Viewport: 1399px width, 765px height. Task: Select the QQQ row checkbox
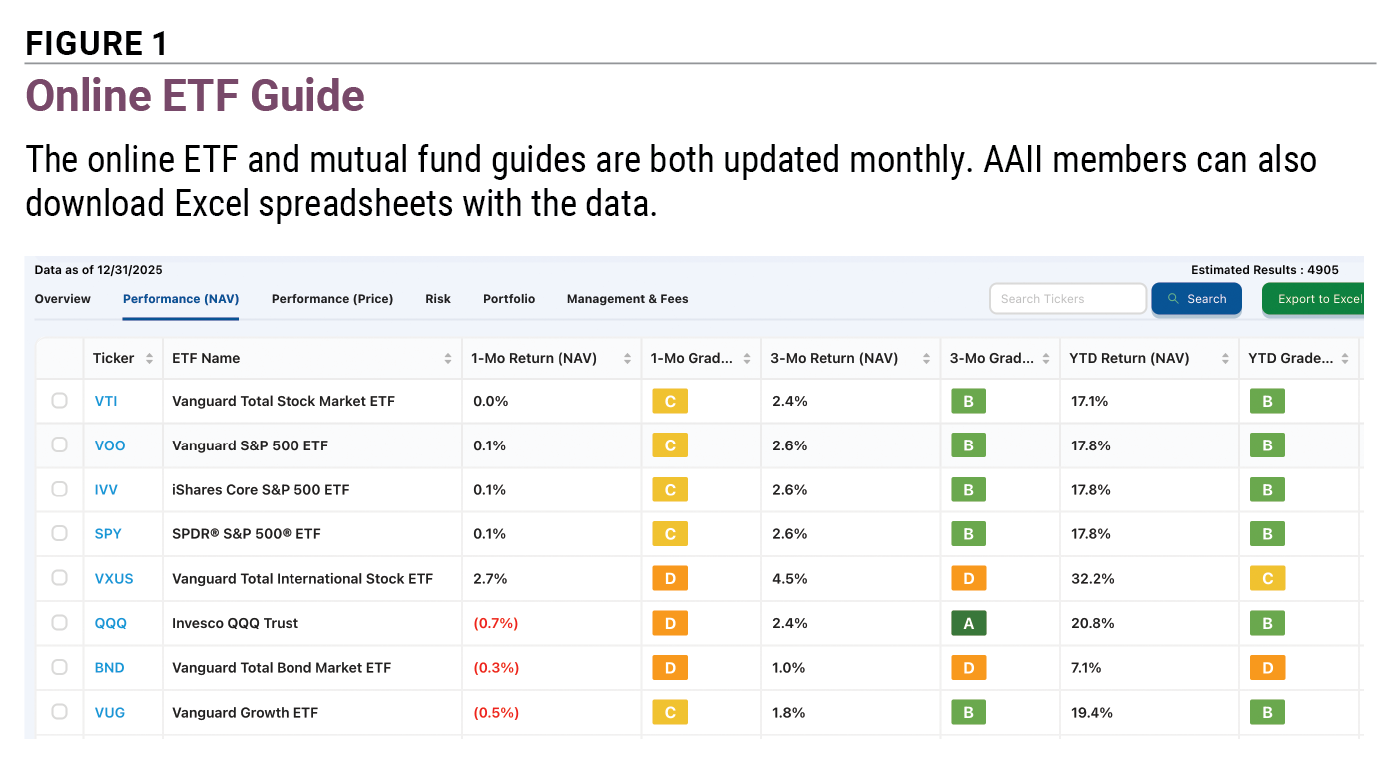pos(60,623)
